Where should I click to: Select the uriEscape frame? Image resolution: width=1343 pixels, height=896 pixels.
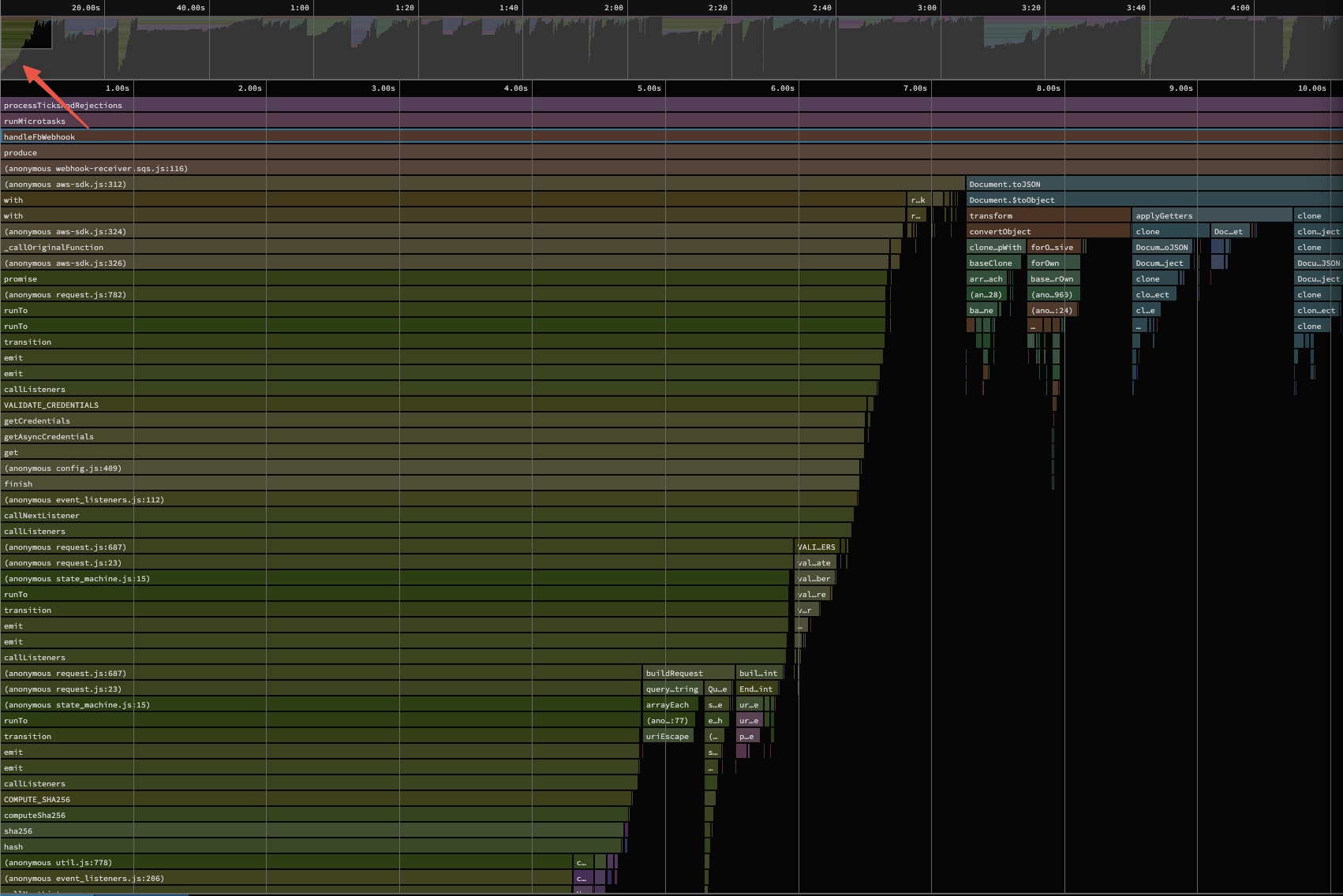click(668, 736)
